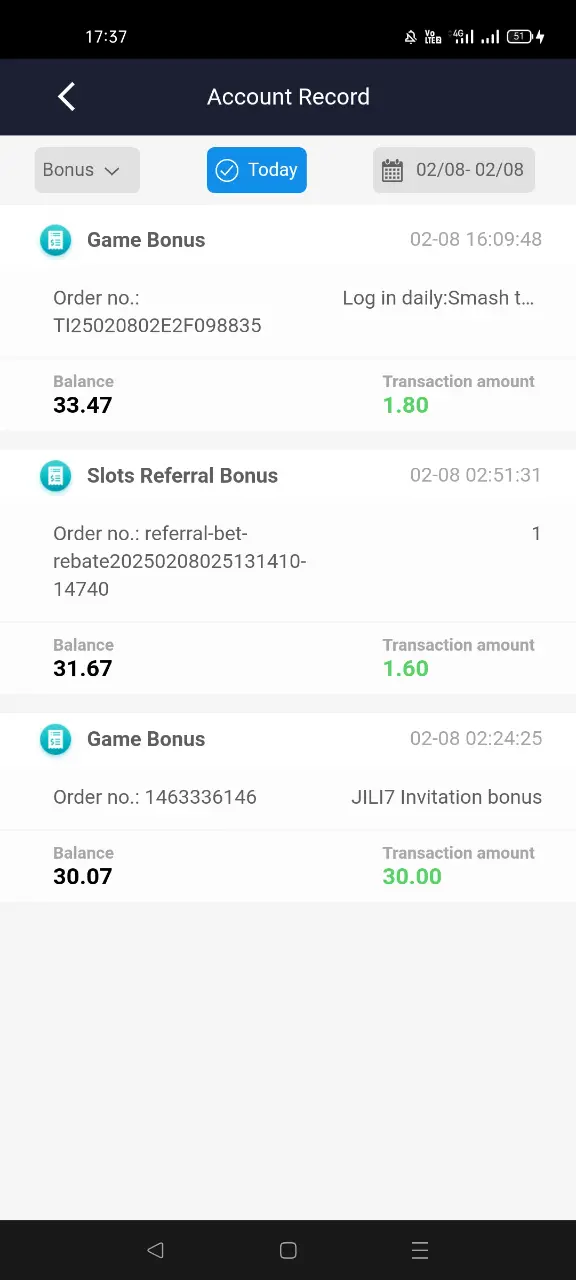Image resolution: width=576 pixels, height=1280 pixels.
Task: Click the receipt icon beside first Game Bonus
Action: pos(55,240)
